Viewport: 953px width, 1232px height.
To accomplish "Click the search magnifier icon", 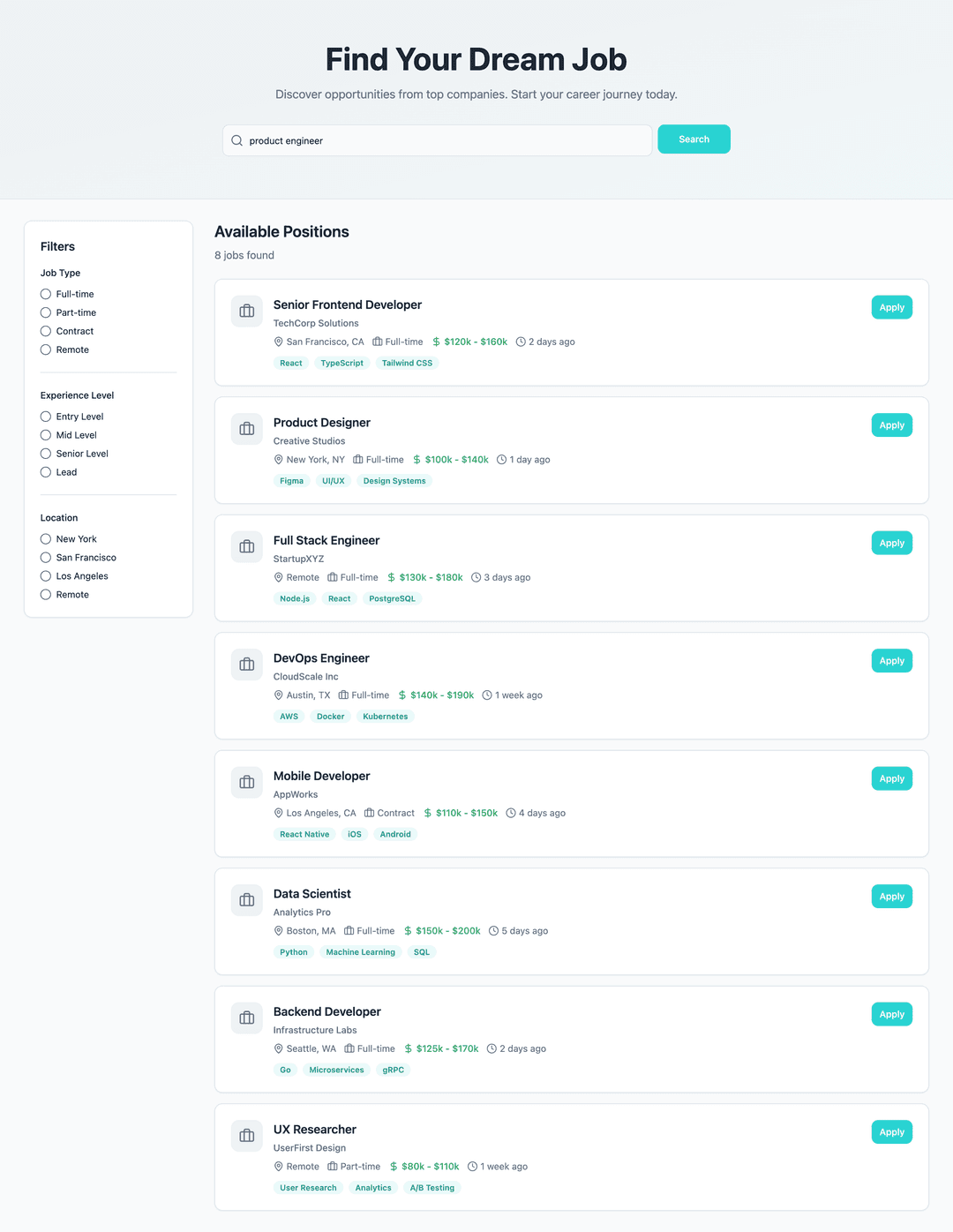I will (236, 140).
